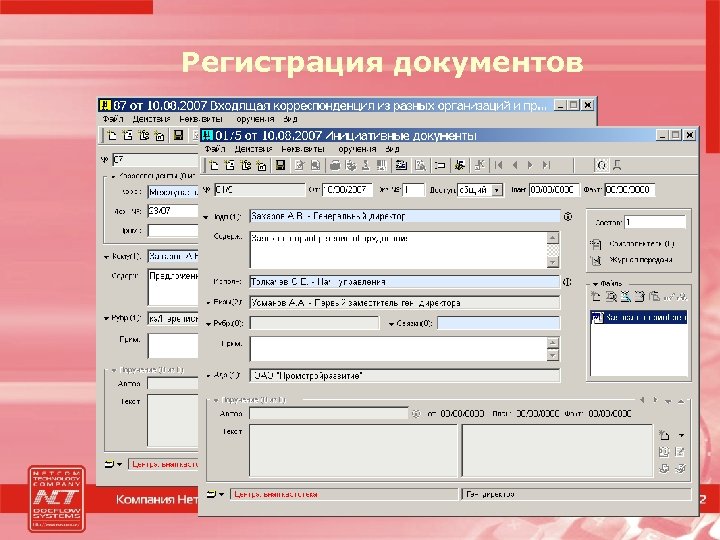The width and height of the screenshot is (720, 540).
Task: Open Журнал передачи link in right panel
Action: click(x=641, y=260)
